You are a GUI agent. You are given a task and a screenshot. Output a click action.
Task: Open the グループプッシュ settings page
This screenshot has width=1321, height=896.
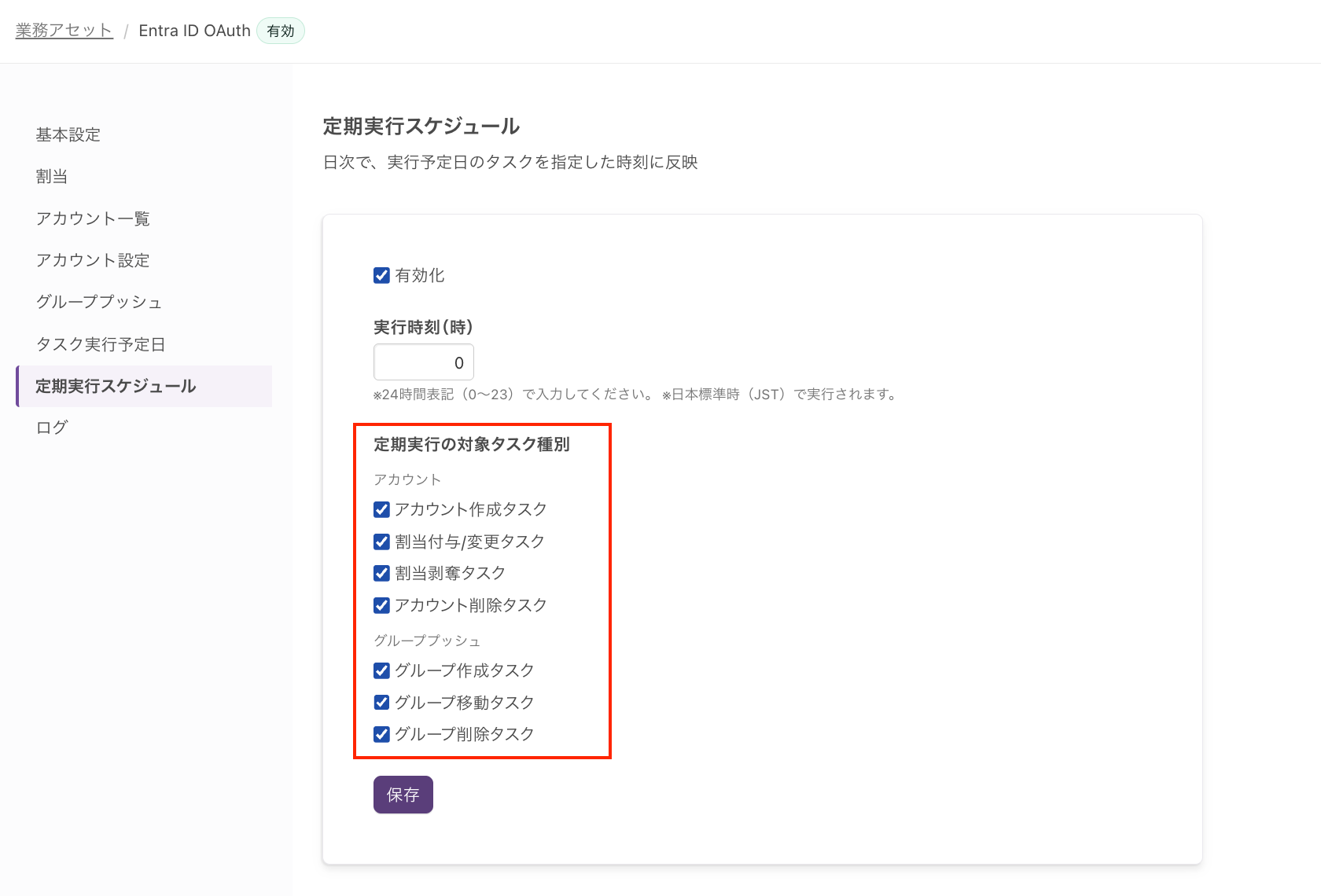coord(99,302)
